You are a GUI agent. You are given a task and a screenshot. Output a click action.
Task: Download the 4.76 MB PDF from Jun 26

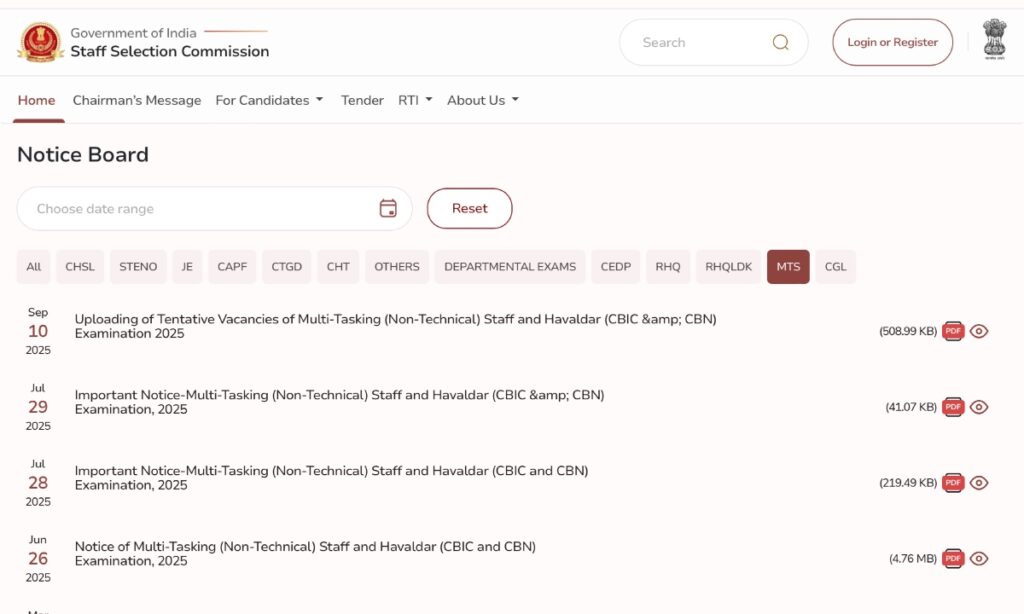[953, 558]
